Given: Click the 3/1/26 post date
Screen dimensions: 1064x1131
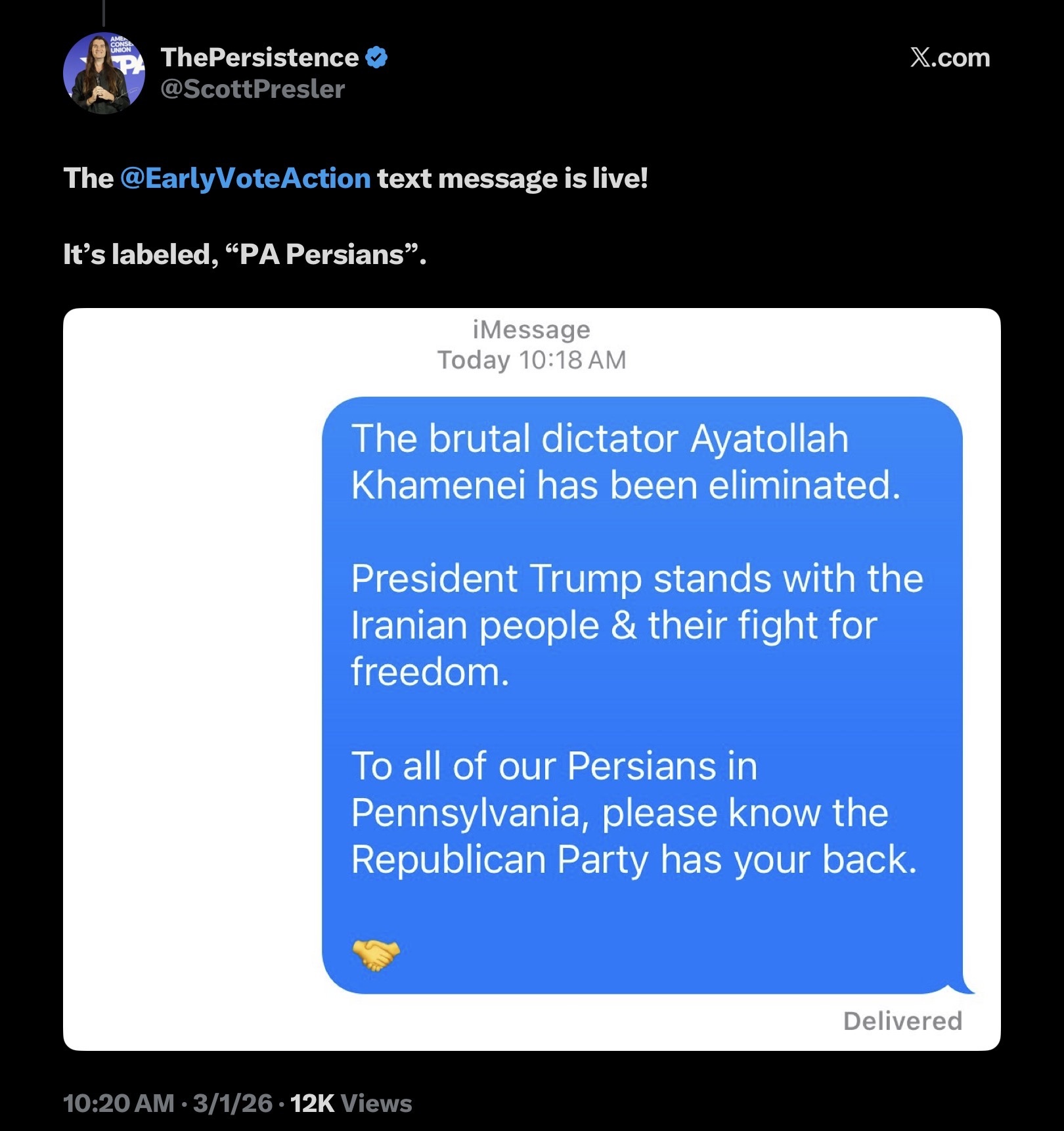Looking at the screenshot, I should 233,1103.
